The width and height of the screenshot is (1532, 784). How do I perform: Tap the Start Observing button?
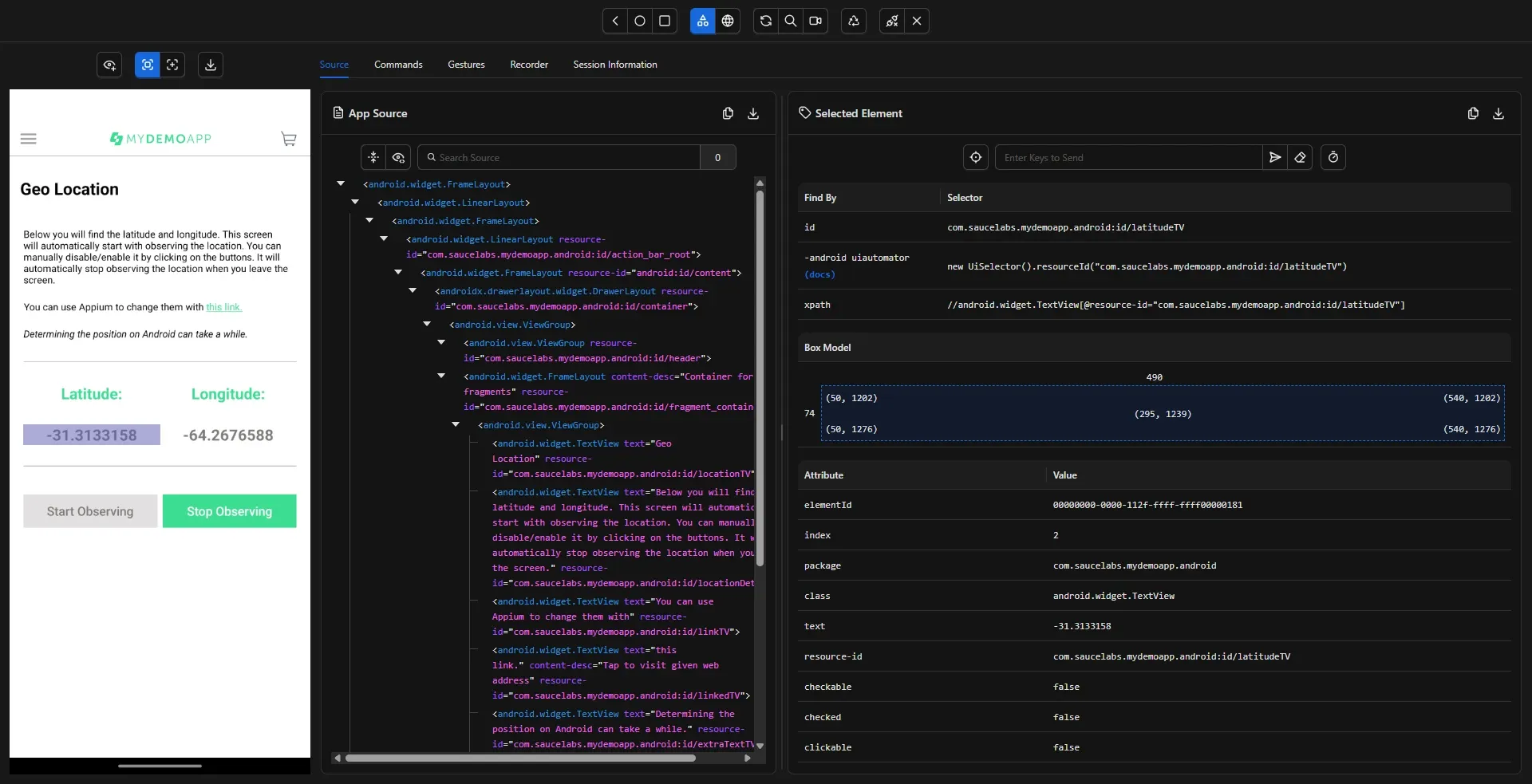90,511
